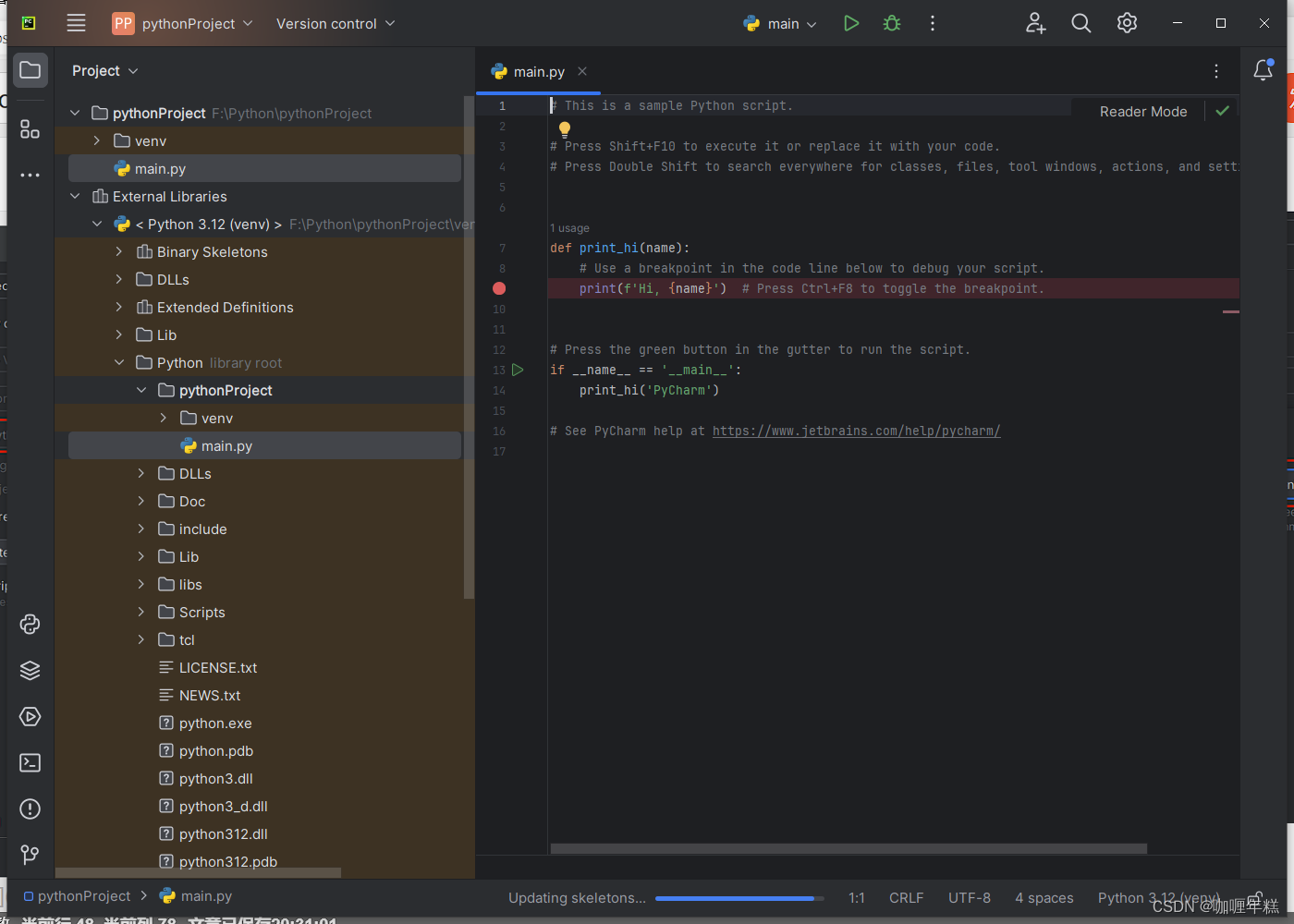Image resolution: width=1294 pixels, height=924 pixels.
Task: Click the Updating skeletons status text
Action: click(x=577, y=898)
